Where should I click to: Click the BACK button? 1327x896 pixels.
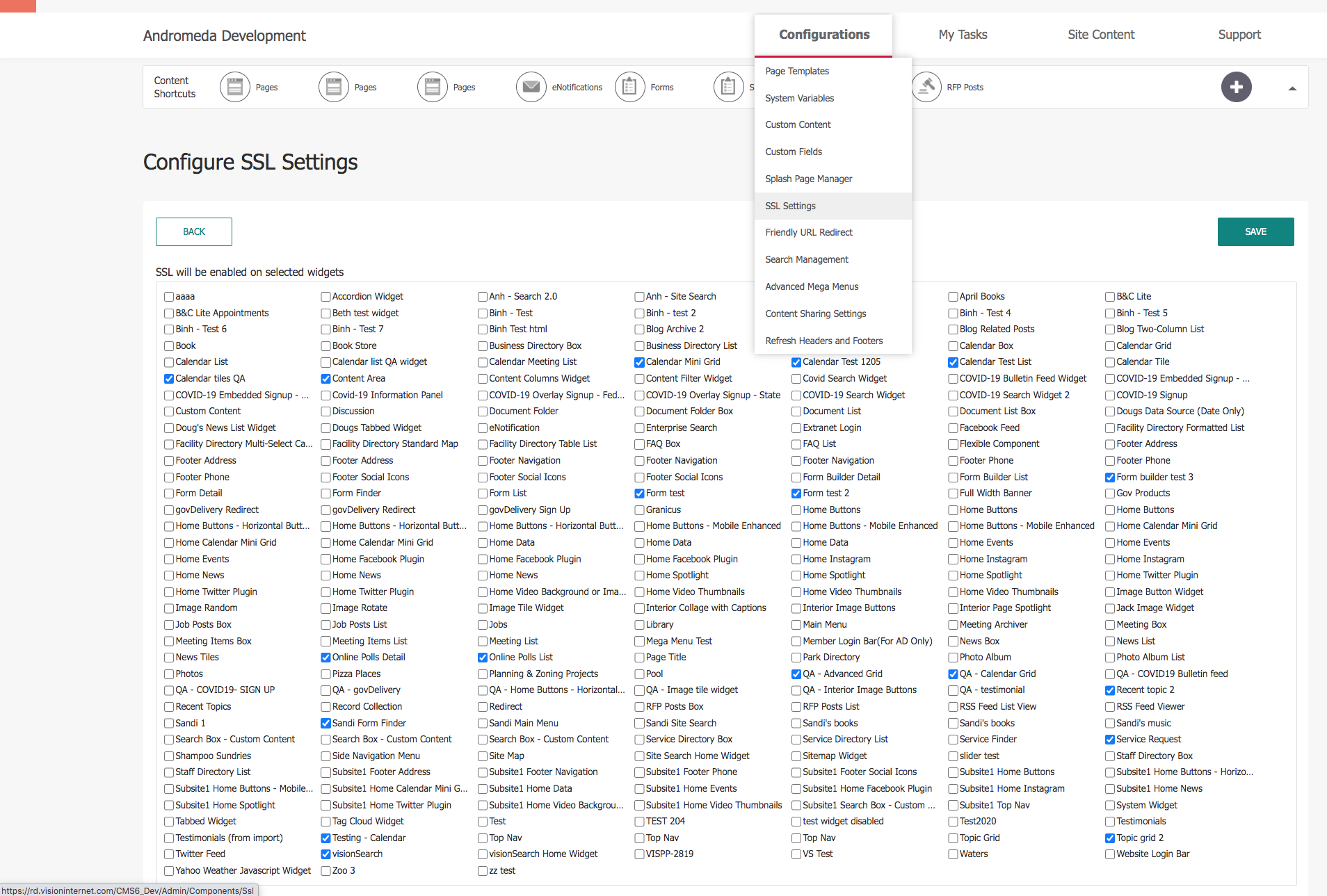coord(194,231)
